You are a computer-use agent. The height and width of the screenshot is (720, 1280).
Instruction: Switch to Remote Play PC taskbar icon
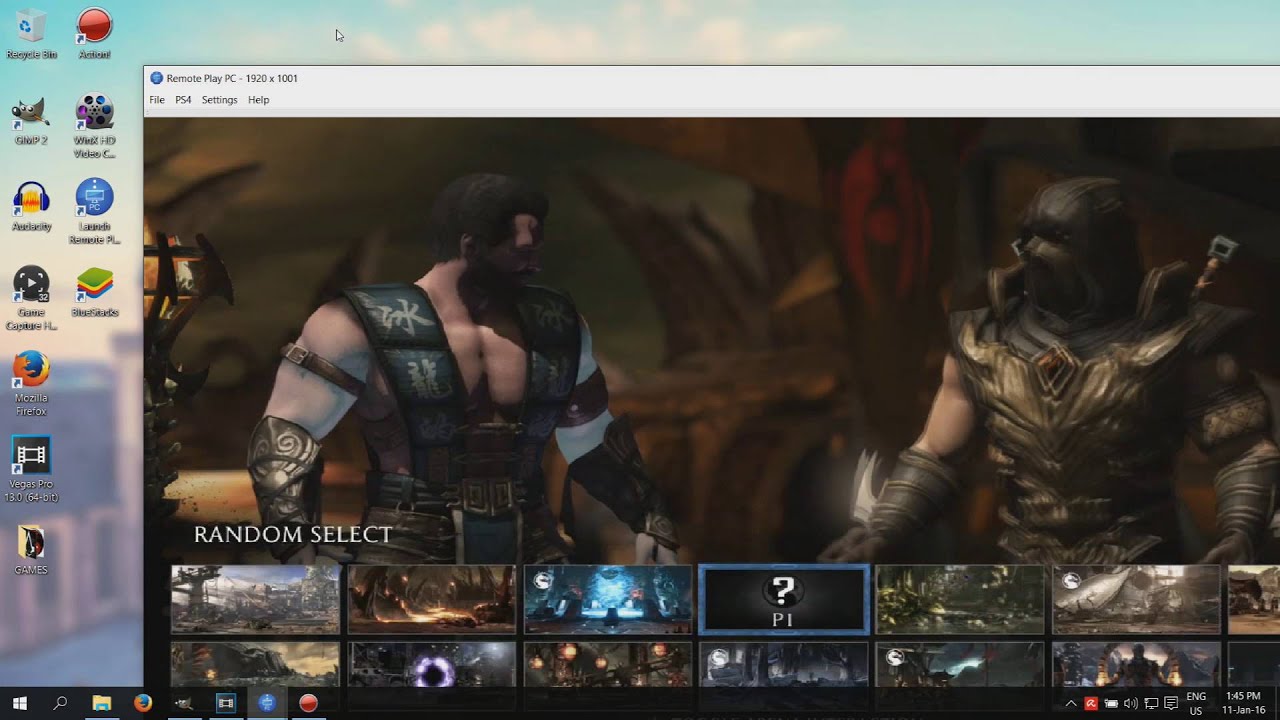(x=266, y=703)
